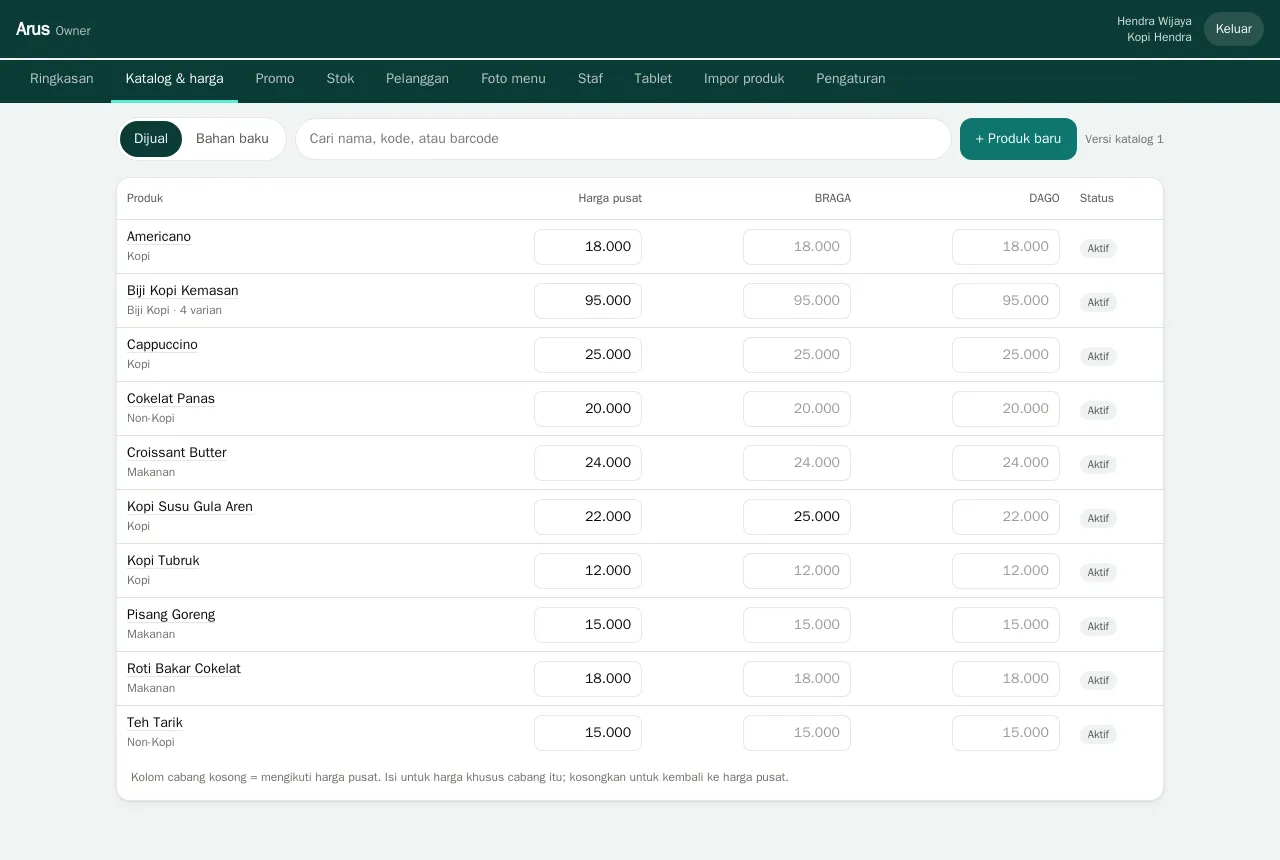This screenshot has height=860, width=1280.
Task: Click the Arus logo
Action: point(33,29)
